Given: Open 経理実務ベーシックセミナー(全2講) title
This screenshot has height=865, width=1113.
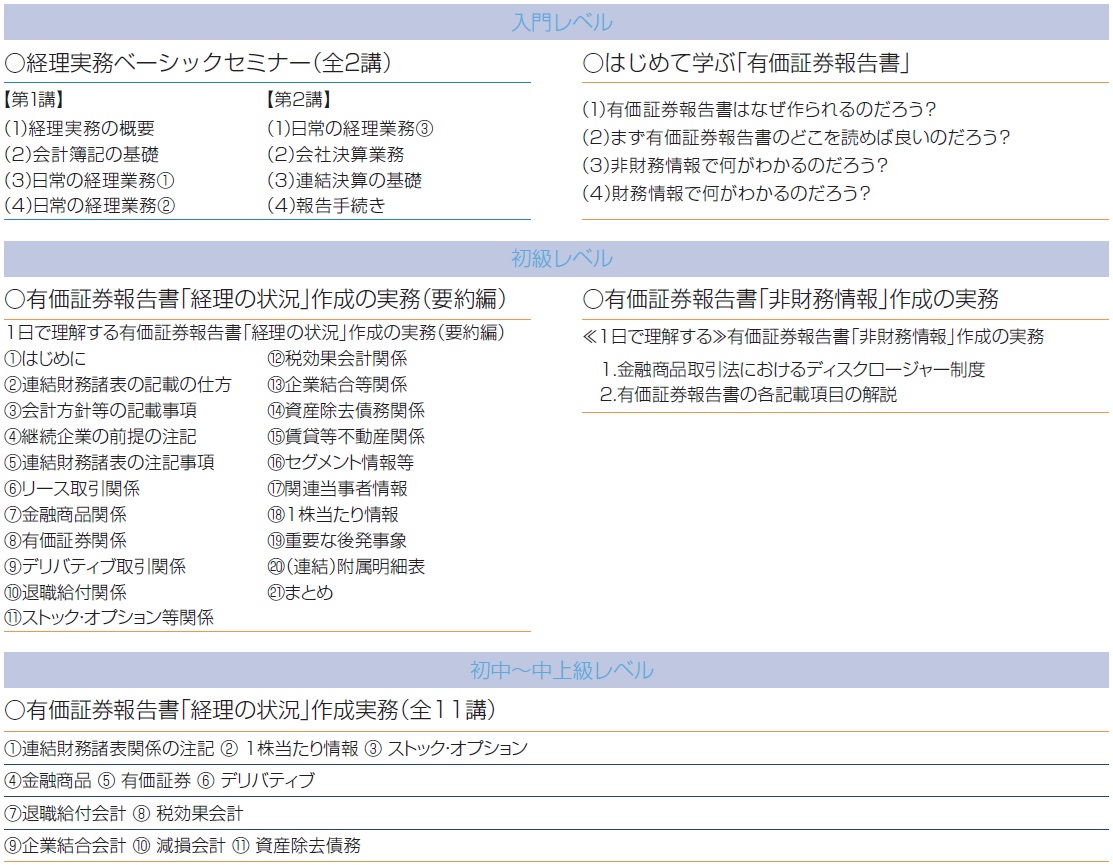Looking at the screenshot, I should [198, 63].
